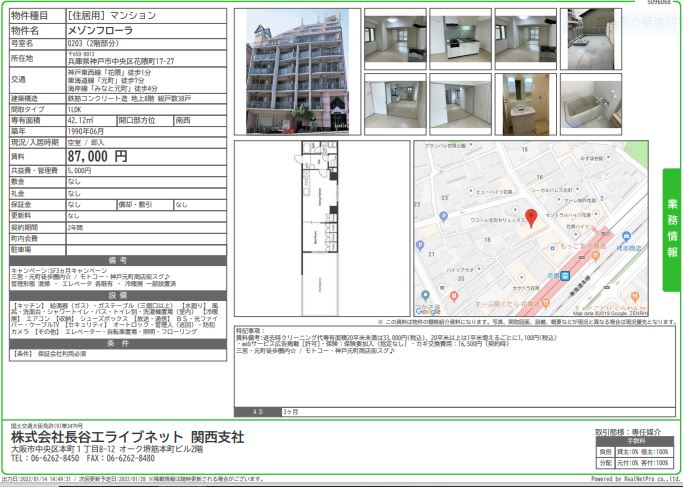The width and height of the screenshot is (683, 487).
Task: Click the layout type 1LDK
Action: coord(74,109)
